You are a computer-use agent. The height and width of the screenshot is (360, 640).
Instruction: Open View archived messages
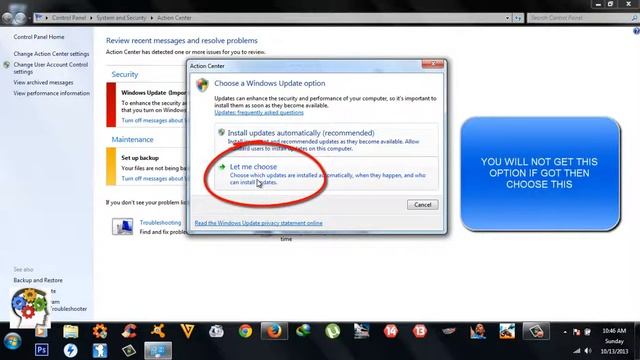(x=43, y=82)
